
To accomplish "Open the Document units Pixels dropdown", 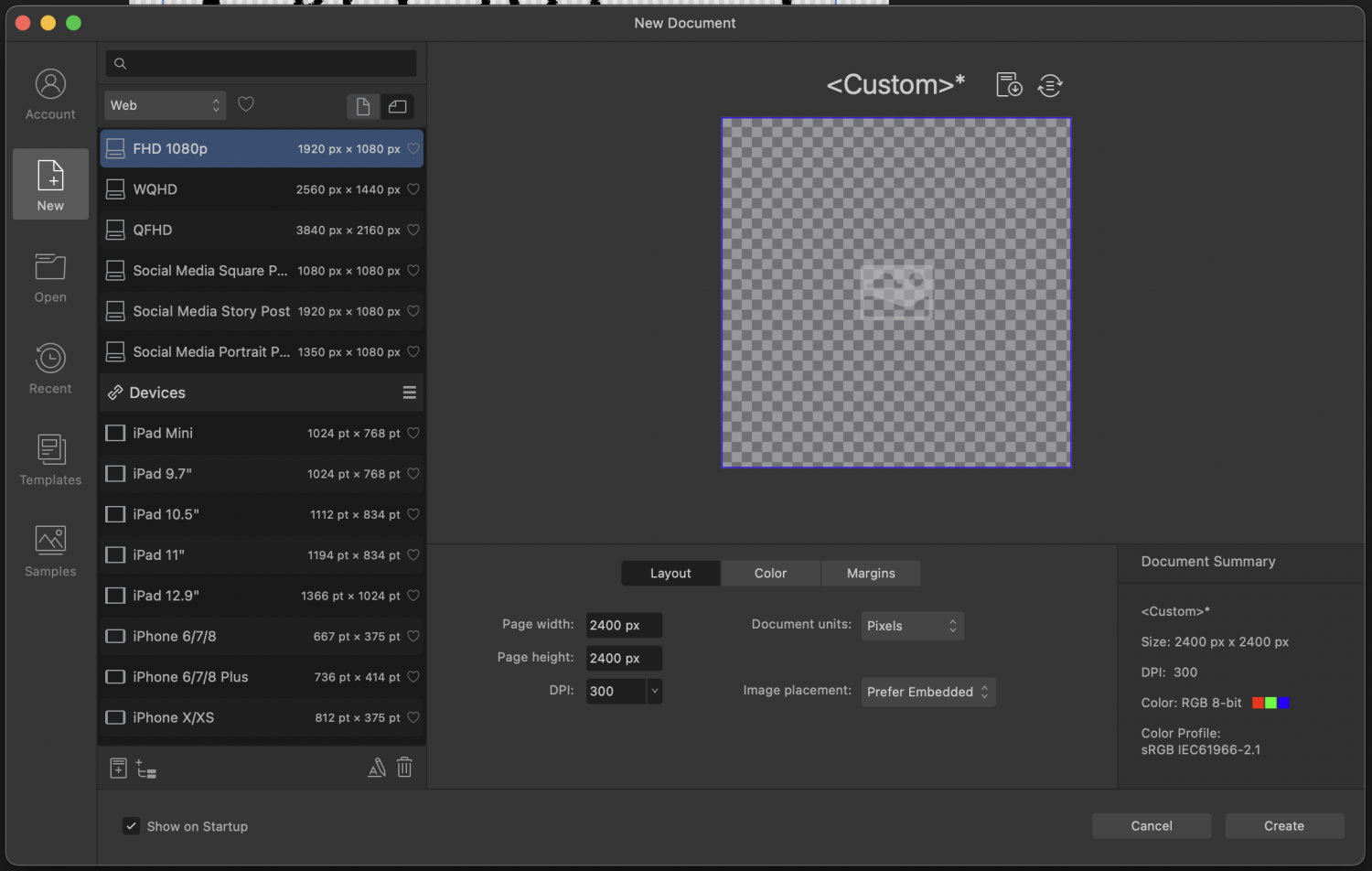I will coord(911,626).
